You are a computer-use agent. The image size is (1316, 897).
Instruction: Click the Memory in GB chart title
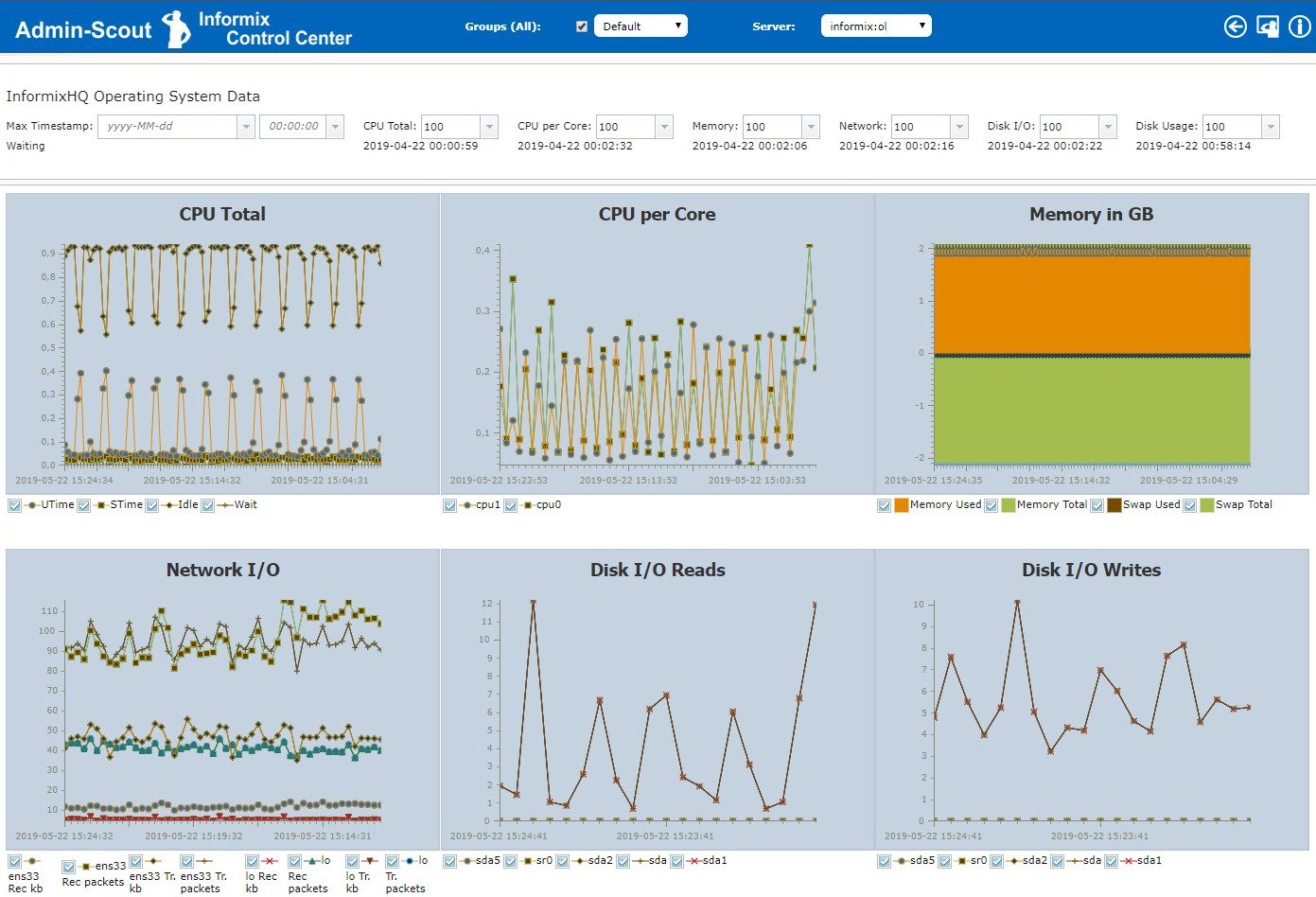pos(1091,215)
